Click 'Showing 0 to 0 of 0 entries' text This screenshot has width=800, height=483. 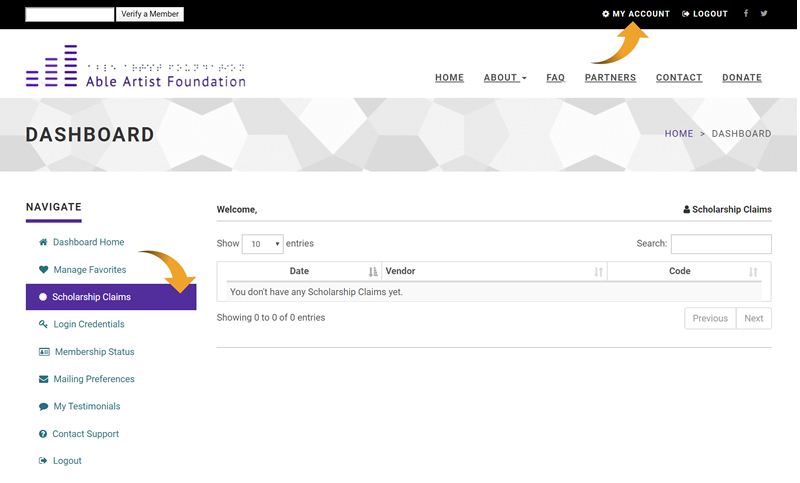tap(270, 317)
